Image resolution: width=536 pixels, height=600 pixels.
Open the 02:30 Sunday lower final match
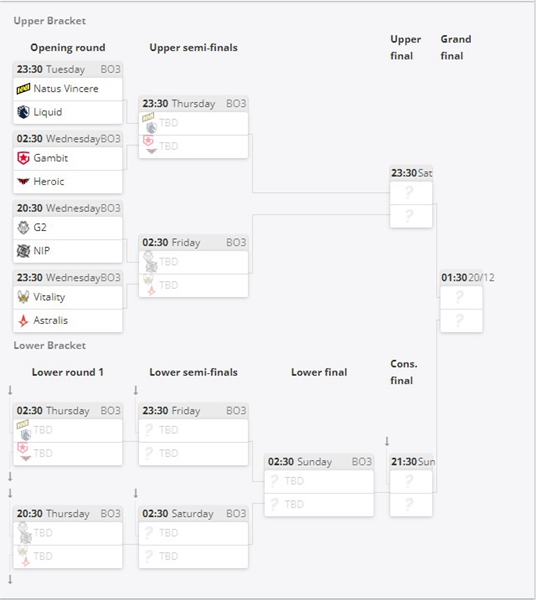click(x=319, y=485)
